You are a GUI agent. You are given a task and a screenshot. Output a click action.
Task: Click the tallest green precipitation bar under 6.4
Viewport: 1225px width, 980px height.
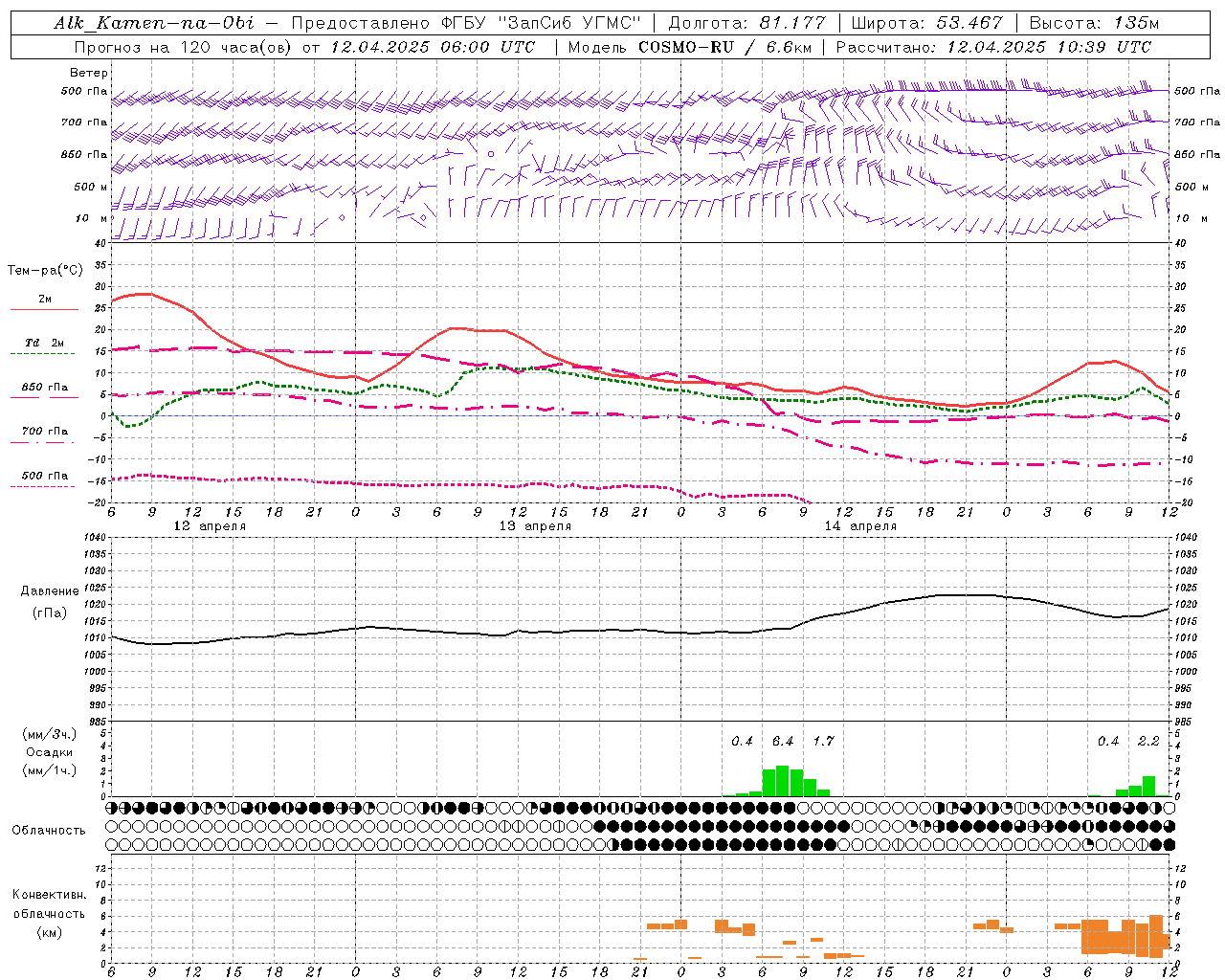click(x=783, y=781)
